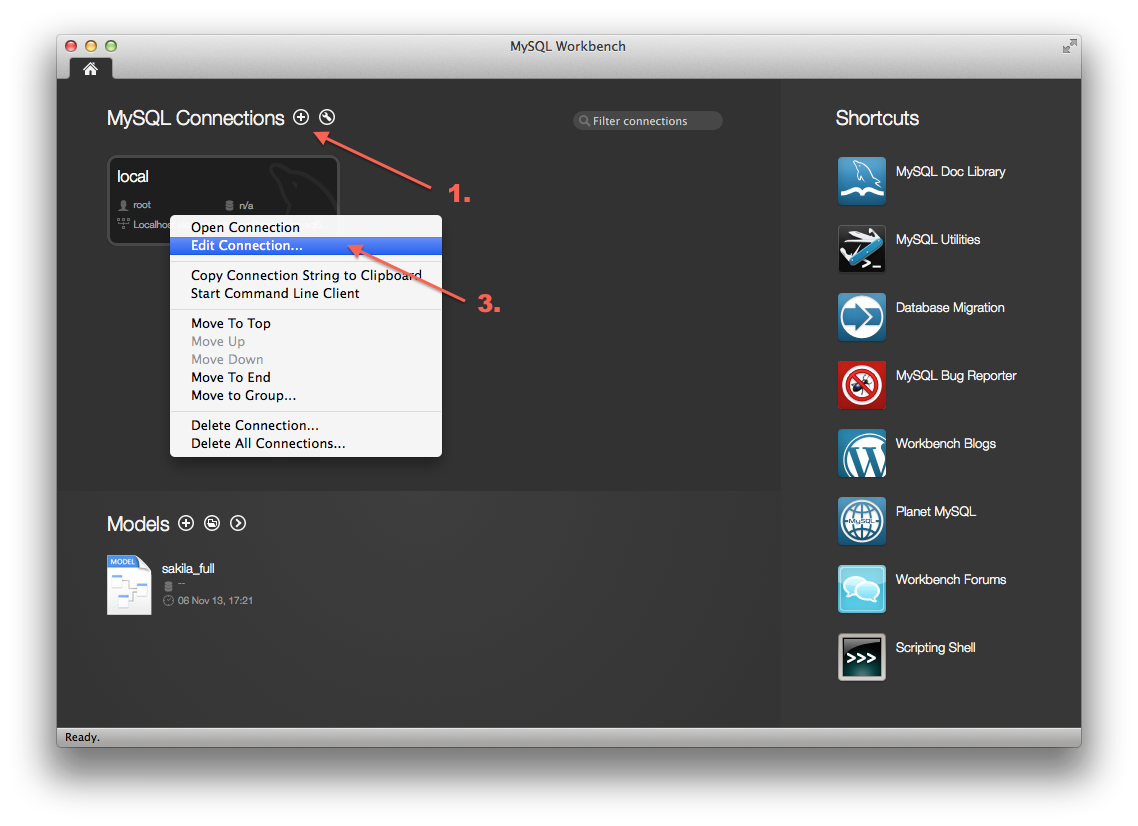Click the sakila_full model name
The width and height of the screenshot is (1138, 826).
[188, 568]
